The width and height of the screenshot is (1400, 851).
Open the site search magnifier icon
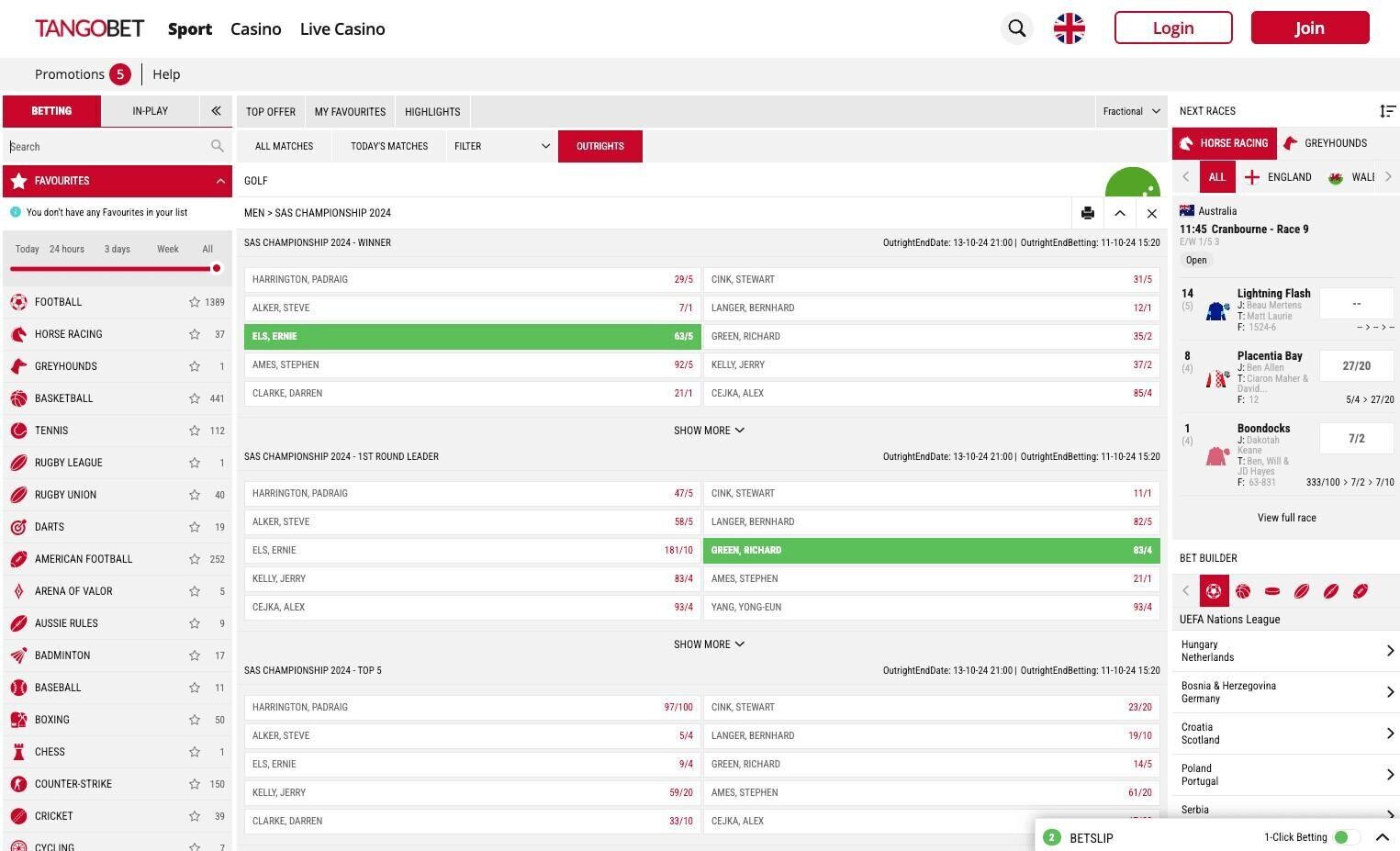pos(1016,28)
